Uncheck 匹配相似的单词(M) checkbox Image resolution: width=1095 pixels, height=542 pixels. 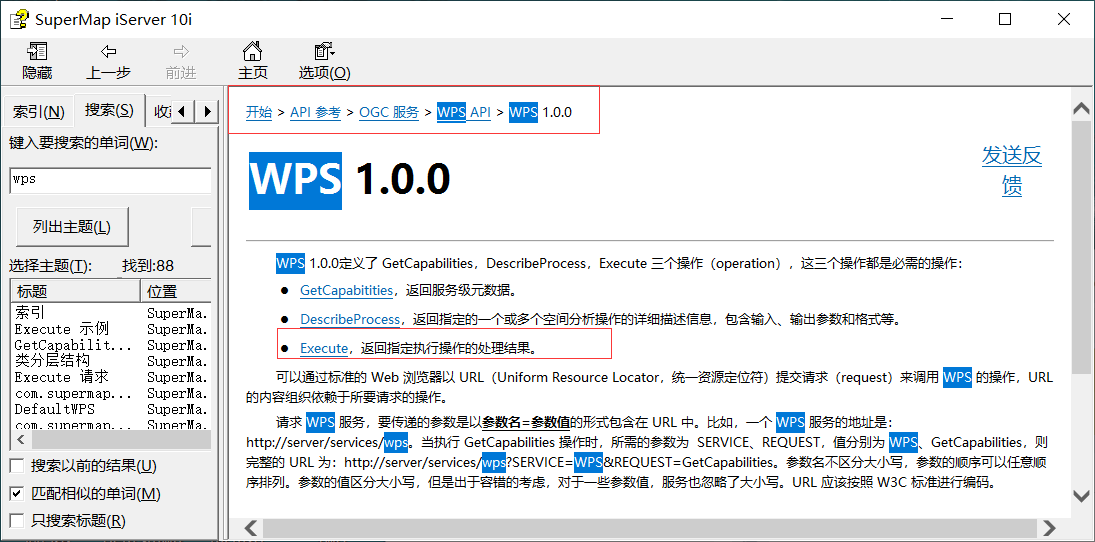pyautogui.click(x=17, y=494)
